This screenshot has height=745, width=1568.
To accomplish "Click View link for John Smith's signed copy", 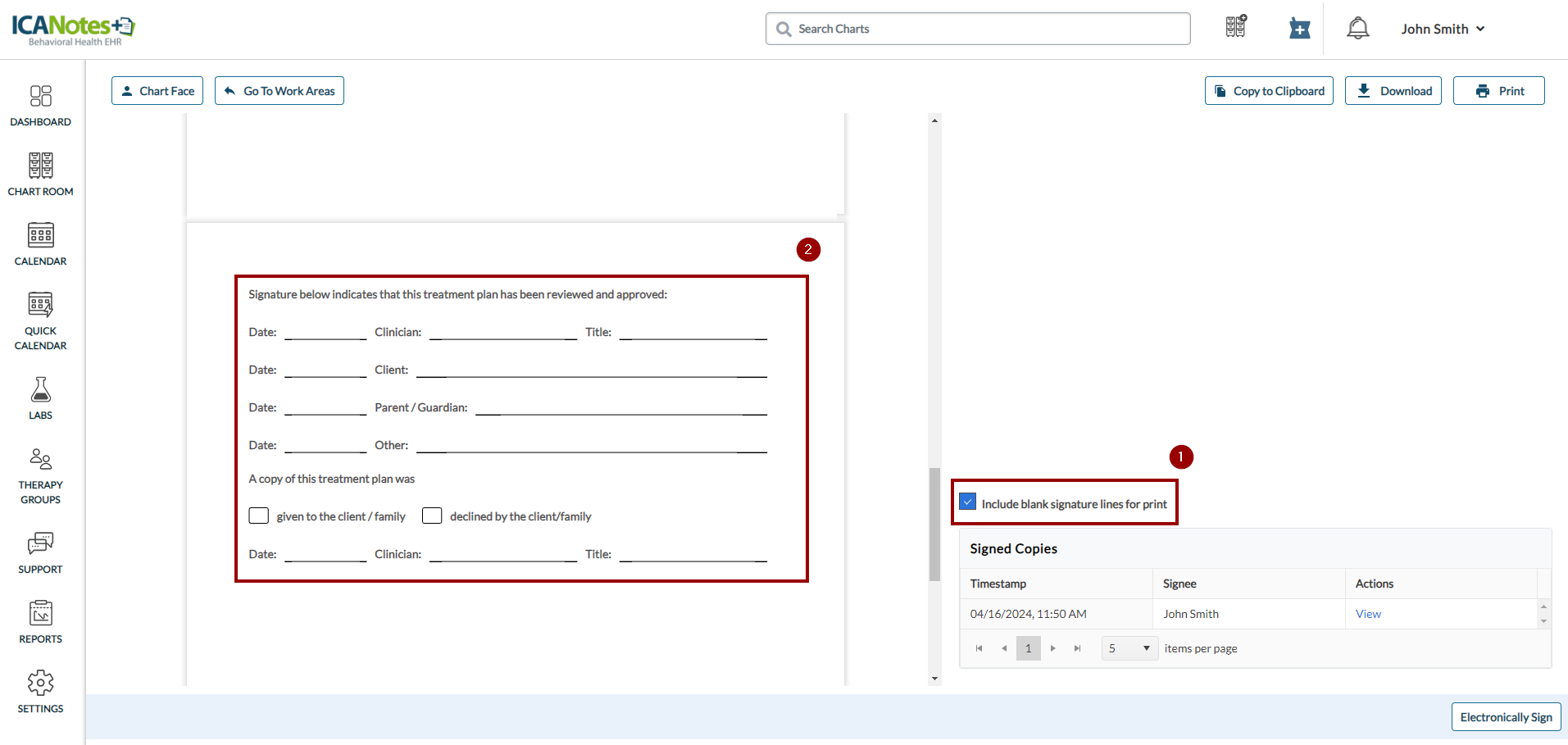I will point(1368,614).
